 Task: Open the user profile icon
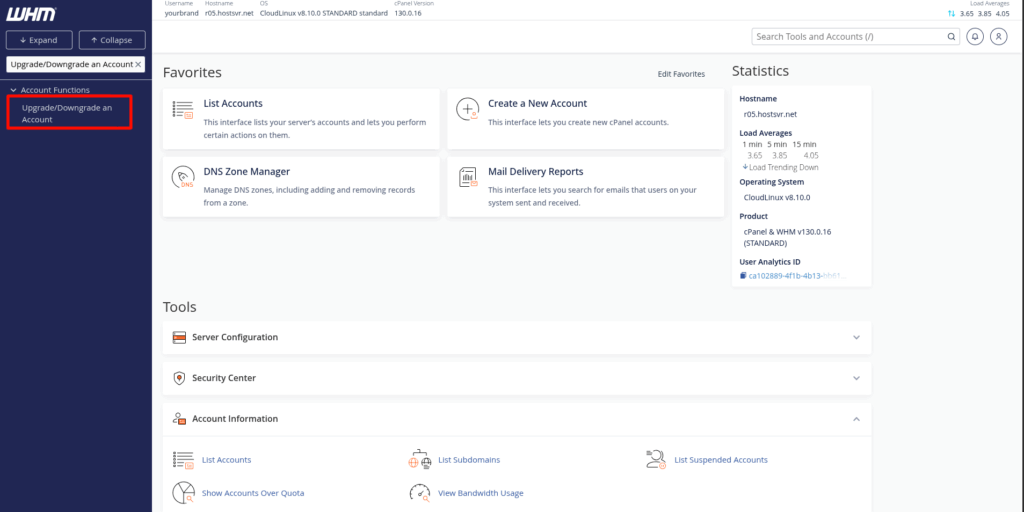tap(998, 36)
